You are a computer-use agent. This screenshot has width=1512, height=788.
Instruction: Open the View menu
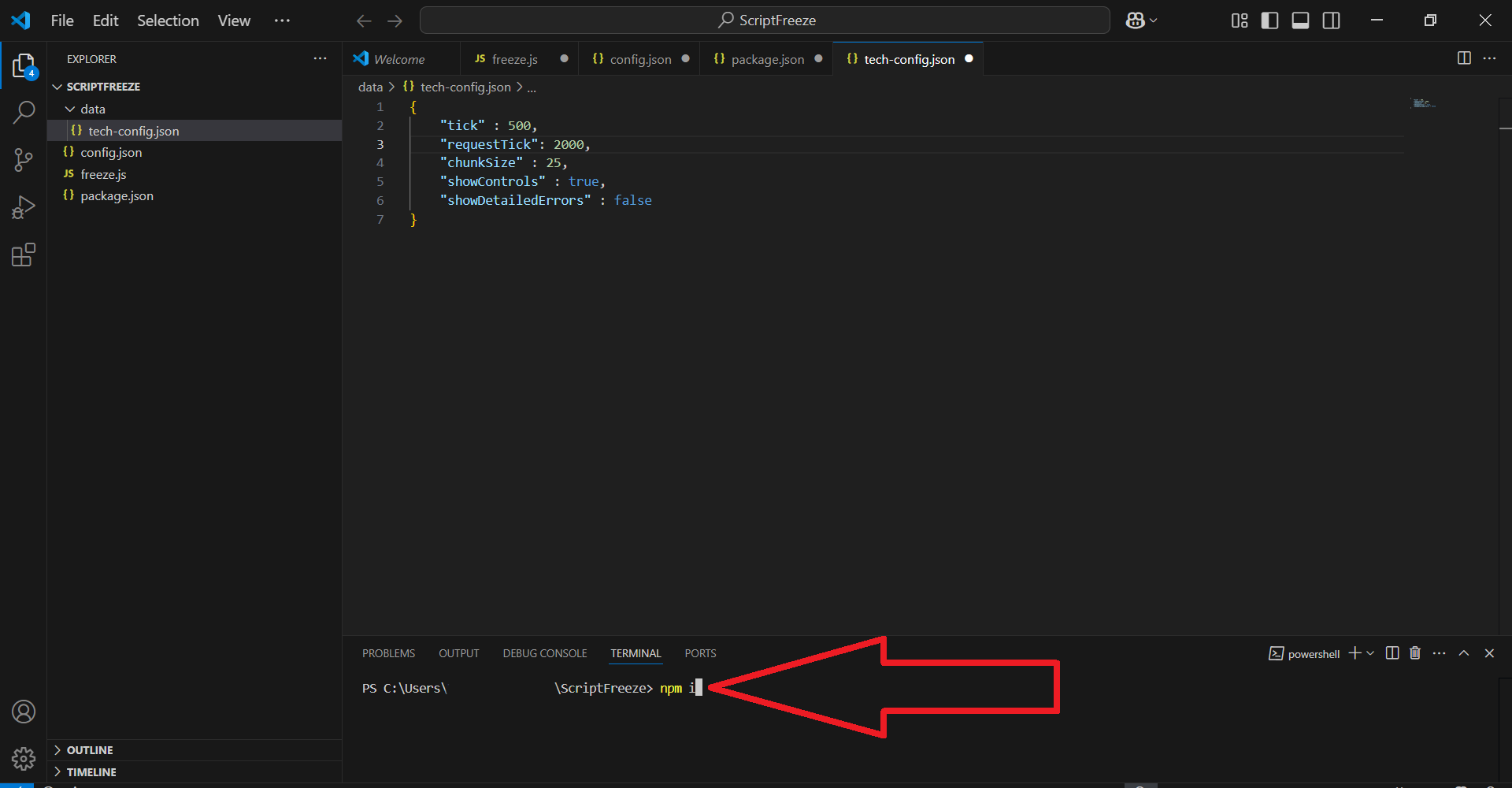(234, 20)
